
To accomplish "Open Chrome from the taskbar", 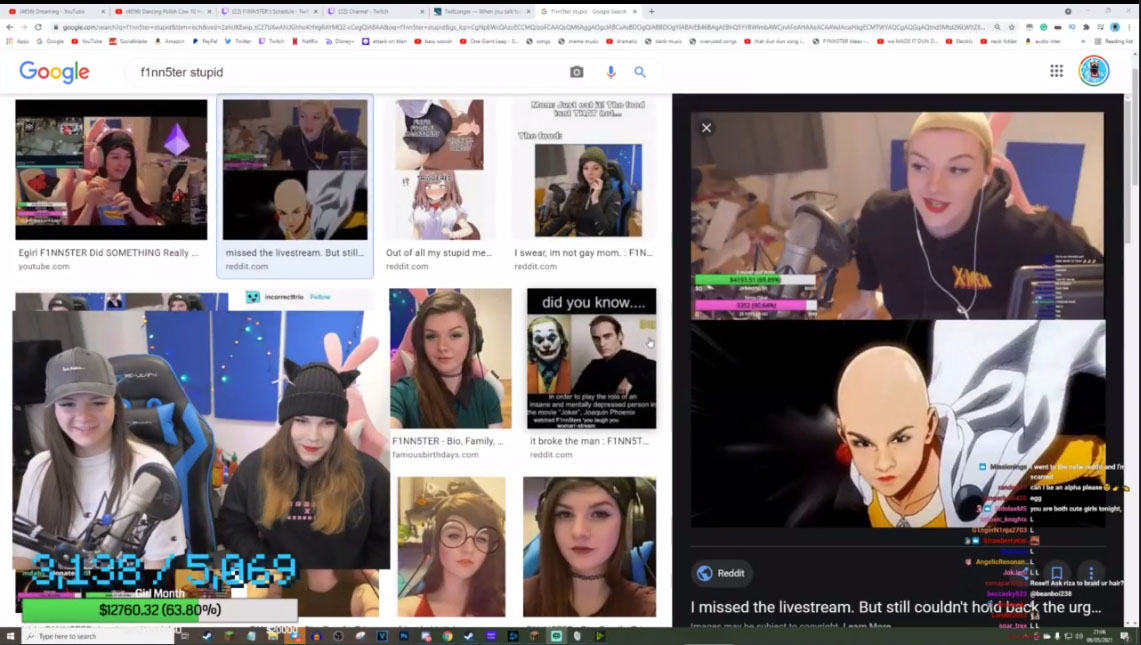I will click(447, 636).
